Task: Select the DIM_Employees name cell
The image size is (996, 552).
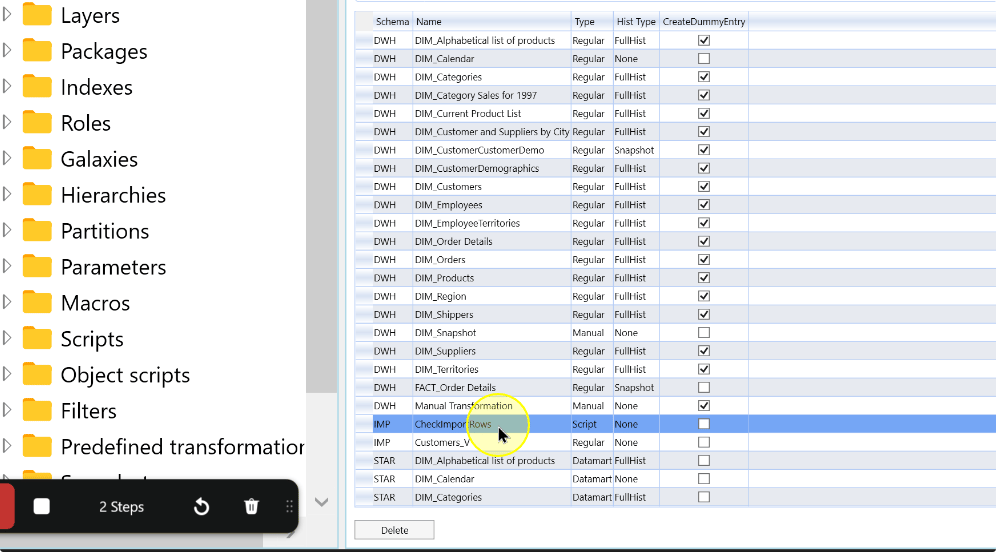Action: click(492, 205)
